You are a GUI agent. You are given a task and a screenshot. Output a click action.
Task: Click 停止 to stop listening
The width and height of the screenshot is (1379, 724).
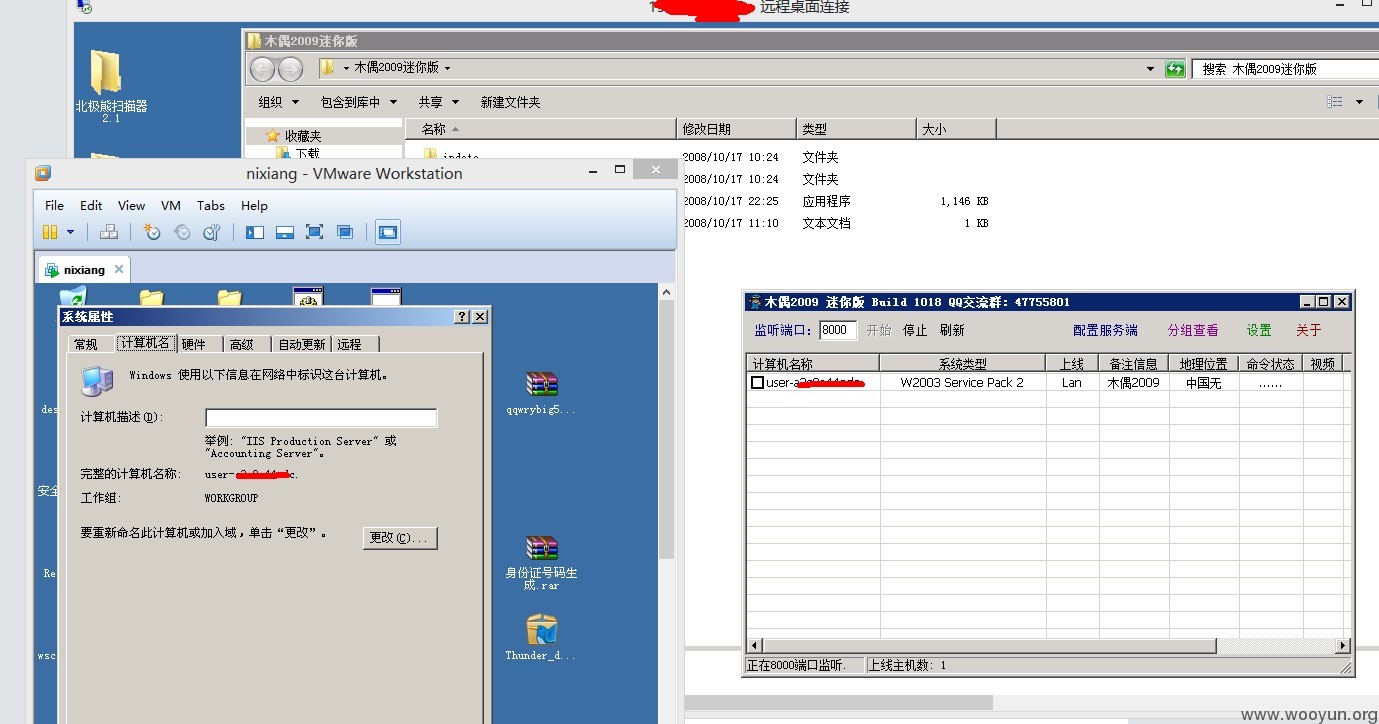[x=915, y=330]
